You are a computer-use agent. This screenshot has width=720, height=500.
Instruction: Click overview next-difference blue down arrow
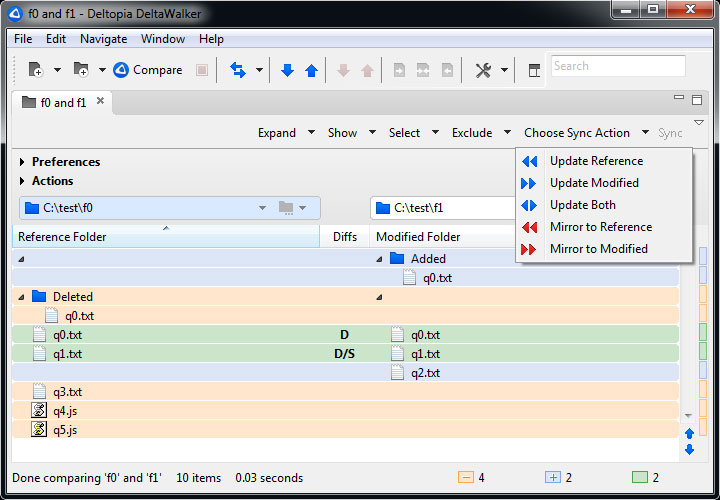tap(689, 450)
